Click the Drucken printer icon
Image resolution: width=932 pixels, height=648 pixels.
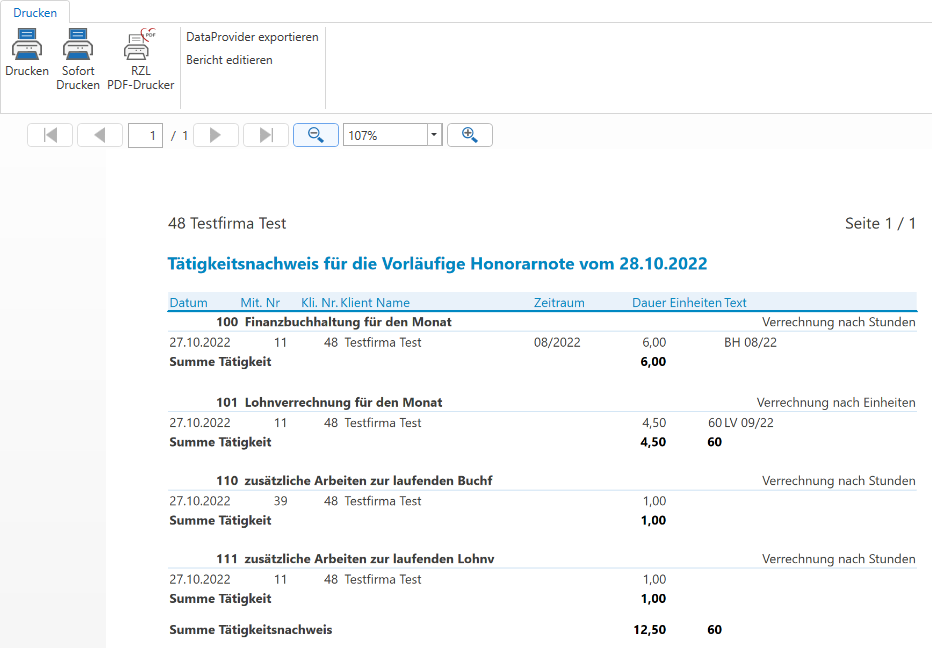tap(27, 46)
